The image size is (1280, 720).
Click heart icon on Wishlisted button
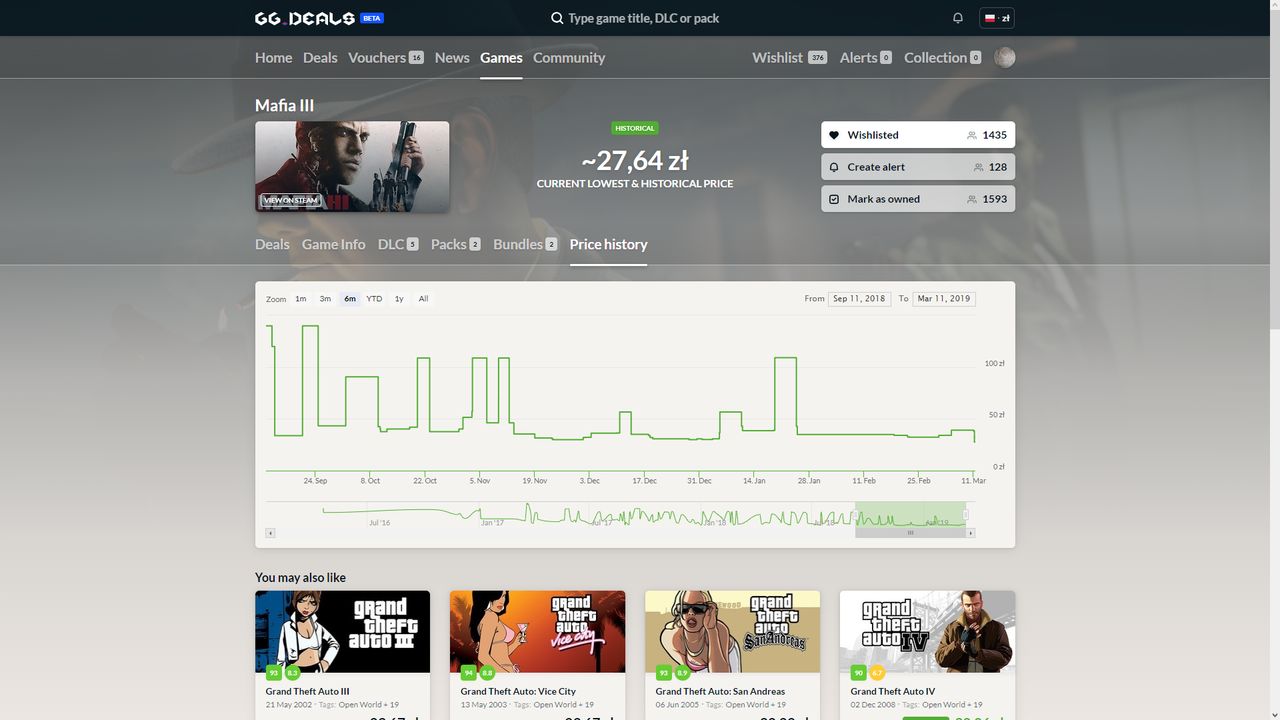[835, 135]
